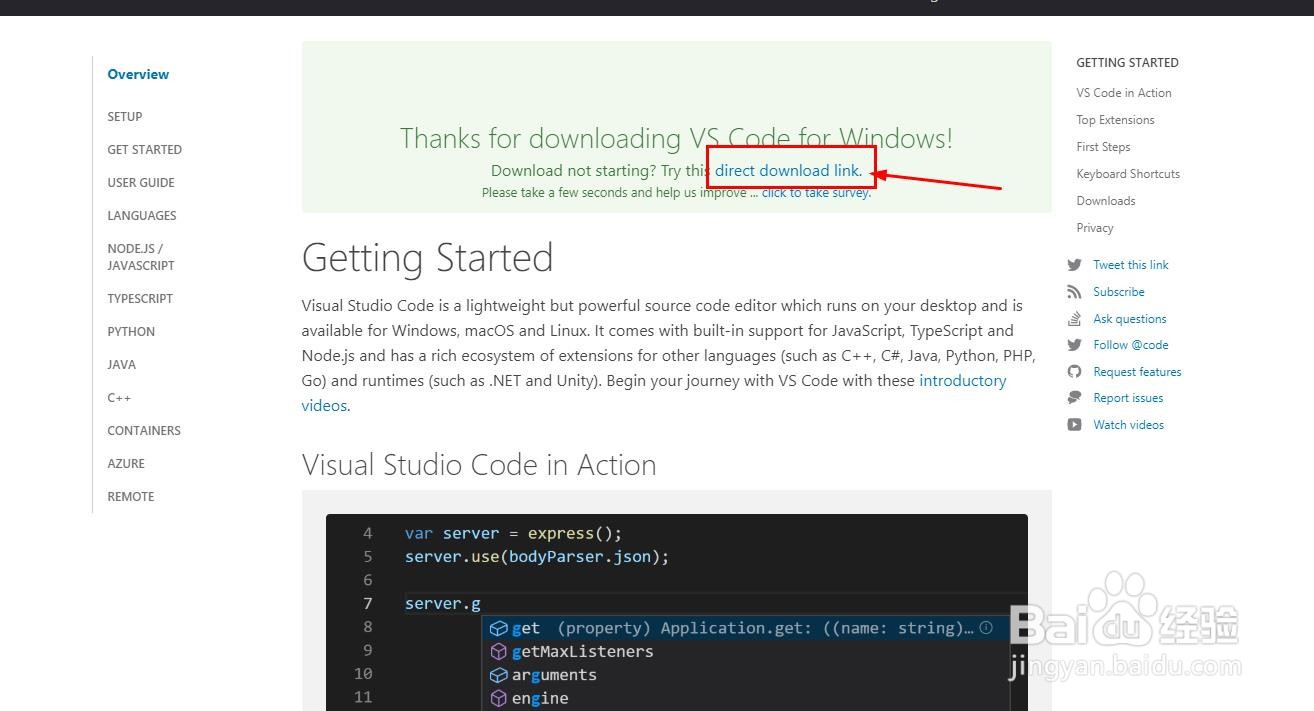Select the arguments autocomplete suggestion
Screen dimensions: 1314x711
[x=745, y=675]
